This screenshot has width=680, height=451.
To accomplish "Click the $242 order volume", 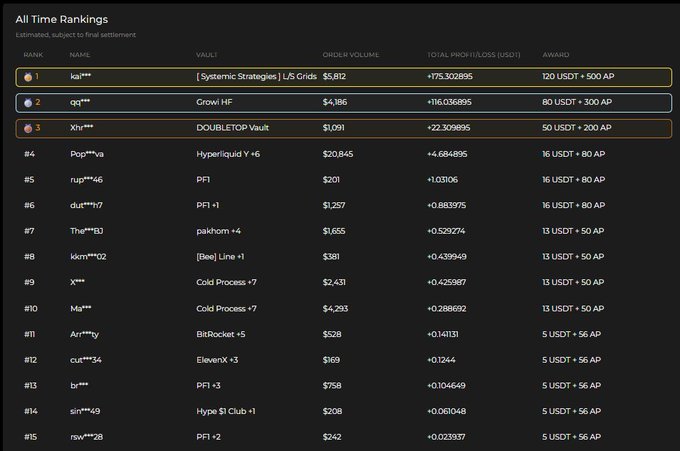I will 332,437.
